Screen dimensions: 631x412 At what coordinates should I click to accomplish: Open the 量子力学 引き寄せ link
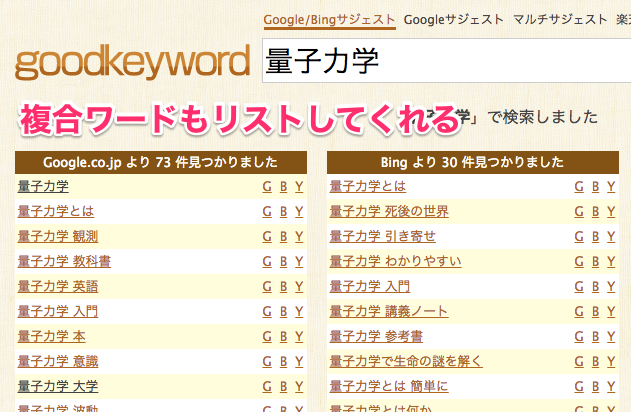coord(382,236)
